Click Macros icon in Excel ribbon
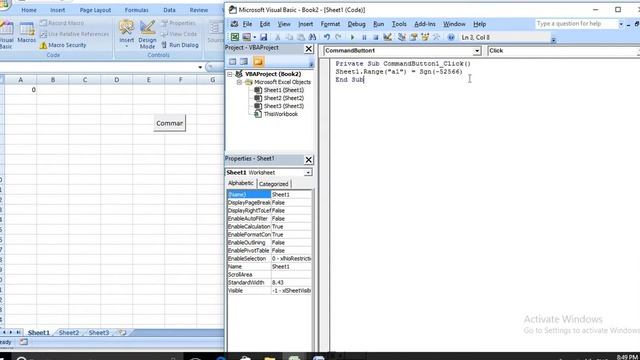Viewport: 640px width, 360px height. 27,33
